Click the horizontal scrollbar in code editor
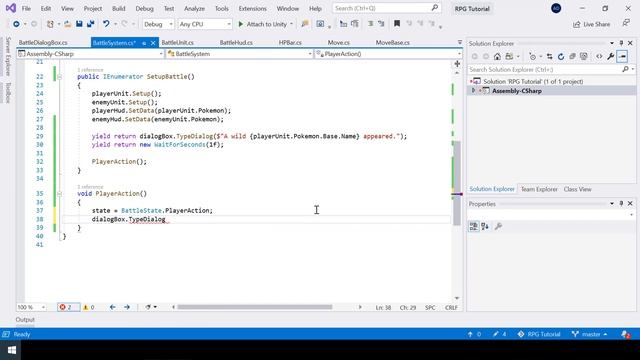The image size is (640, 360). [254, 307]
